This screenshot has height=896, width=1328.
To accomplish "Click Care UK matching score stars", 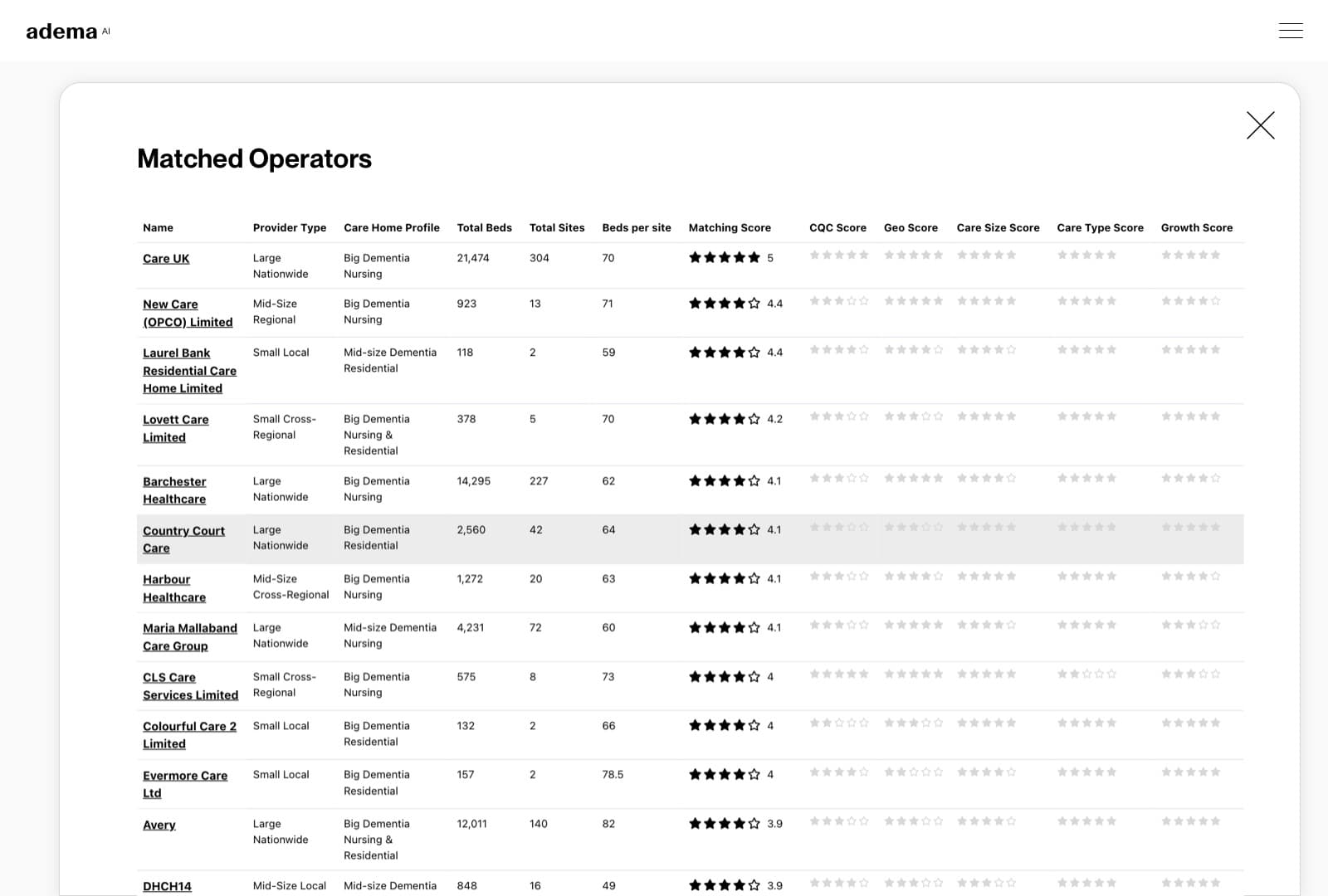I will pyautogui.click(x=725, y=257).
